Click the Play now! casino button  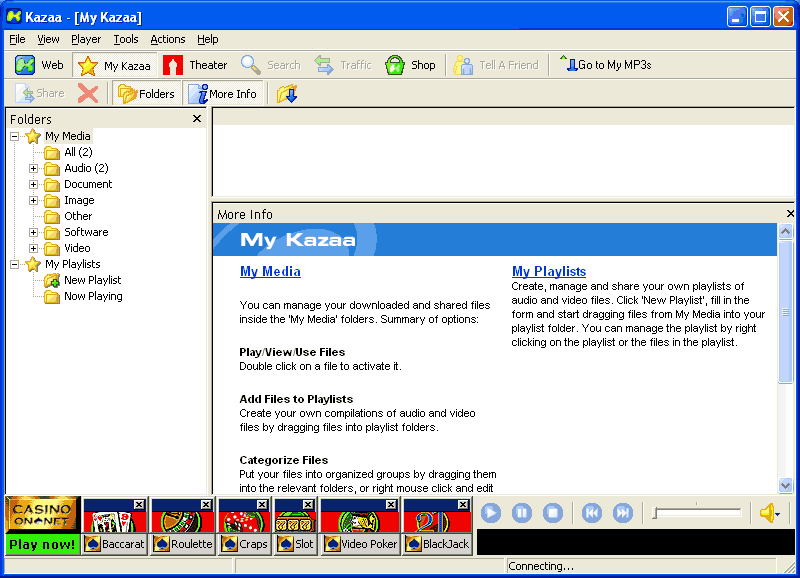tap(42, 544)
